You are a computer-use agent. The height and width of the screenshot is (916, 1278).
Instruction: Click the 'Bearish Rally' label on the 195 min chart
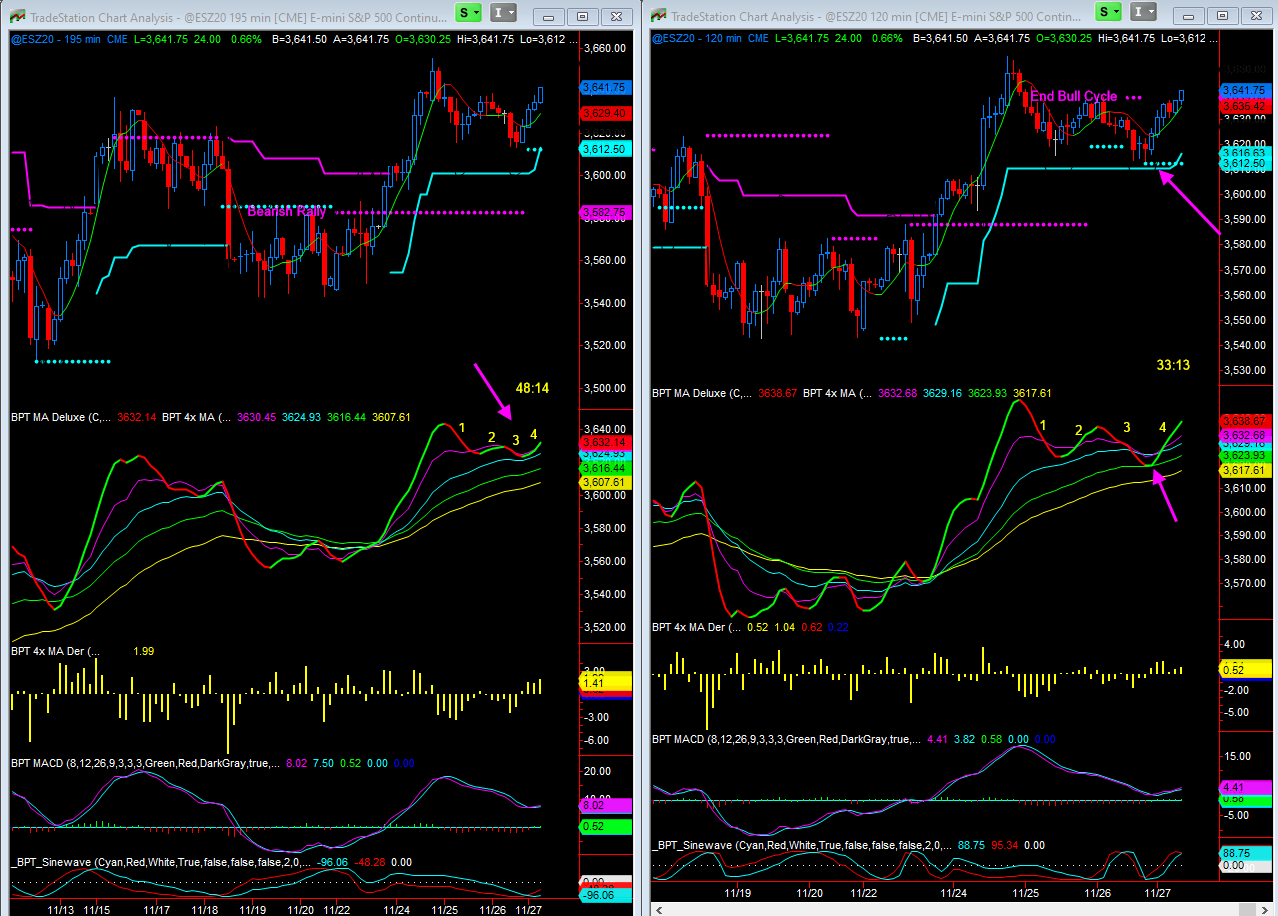pos(286,212)
